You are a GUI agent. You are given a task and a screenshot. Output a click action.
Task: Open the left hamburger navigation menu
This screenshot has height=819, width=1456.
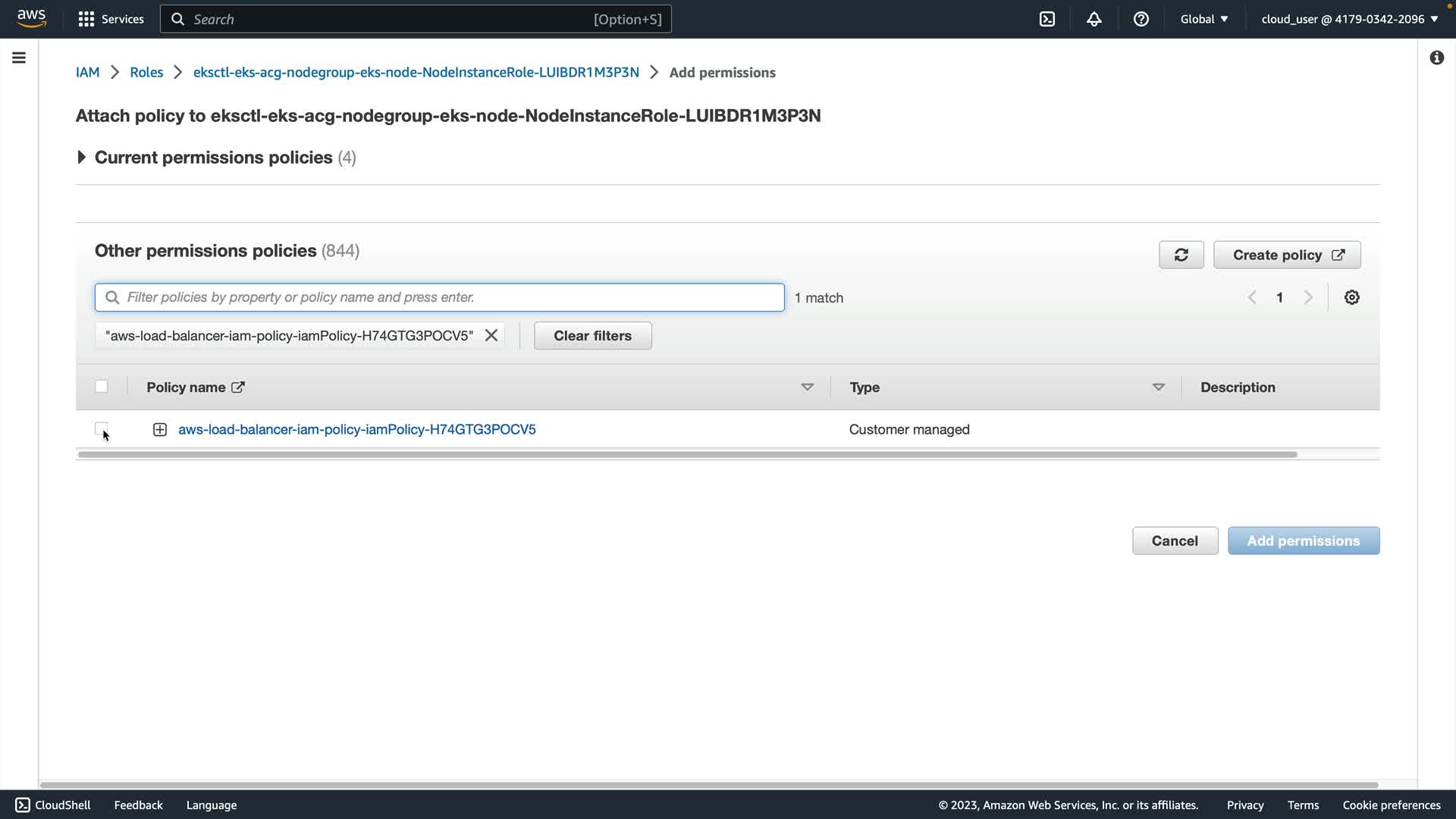pos(19,58)
